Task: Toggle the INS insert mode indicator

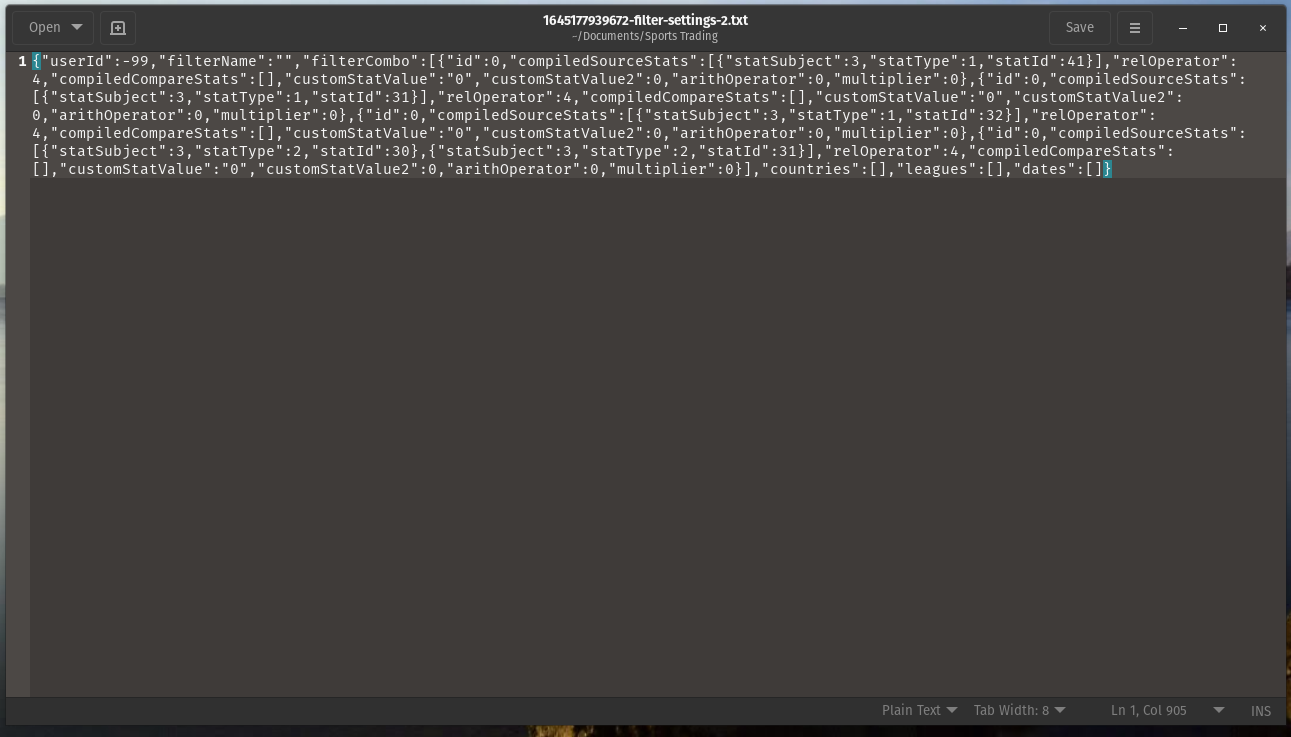Action: (x=1260, y=711)
